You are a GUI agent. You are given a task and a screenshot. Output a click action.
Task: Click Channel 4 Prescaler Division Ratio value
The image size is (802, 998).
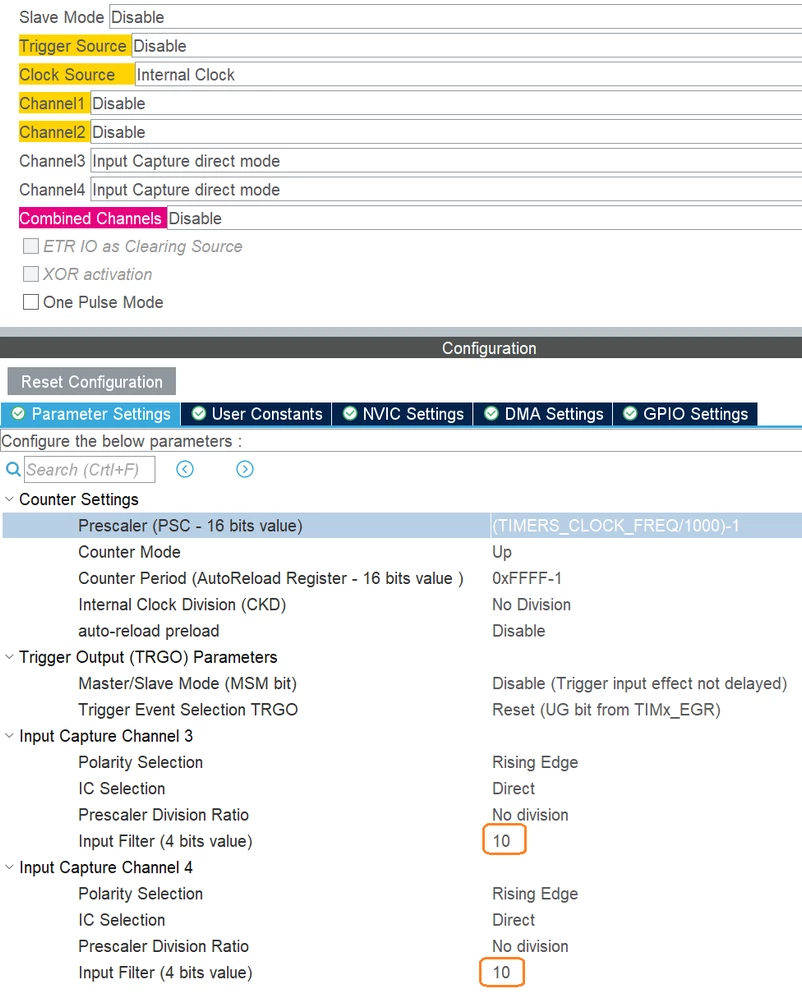(x=530, y=946)
